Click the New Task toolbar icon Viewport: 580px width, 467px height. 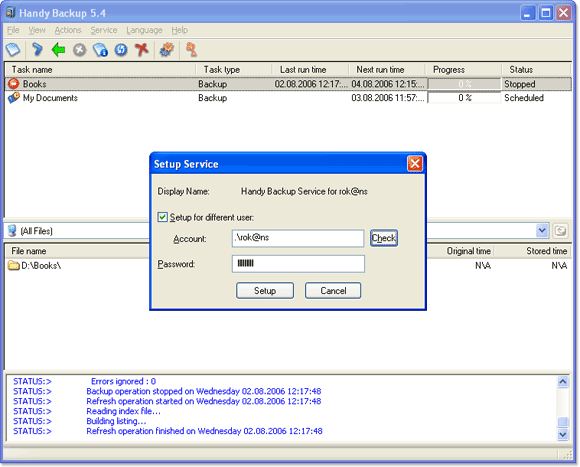pos(13,49)
